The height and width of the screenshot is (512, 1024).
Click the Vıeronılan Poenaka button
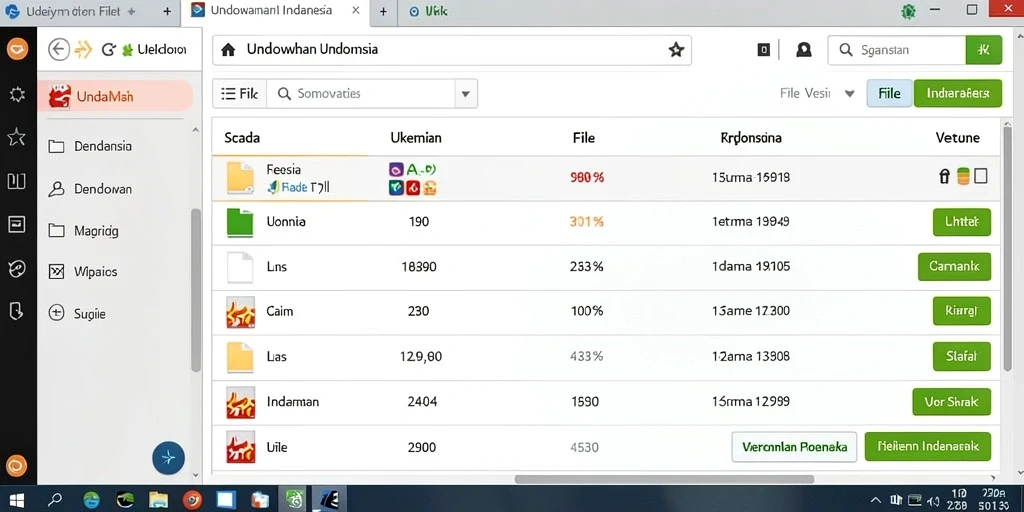(794, 447)
